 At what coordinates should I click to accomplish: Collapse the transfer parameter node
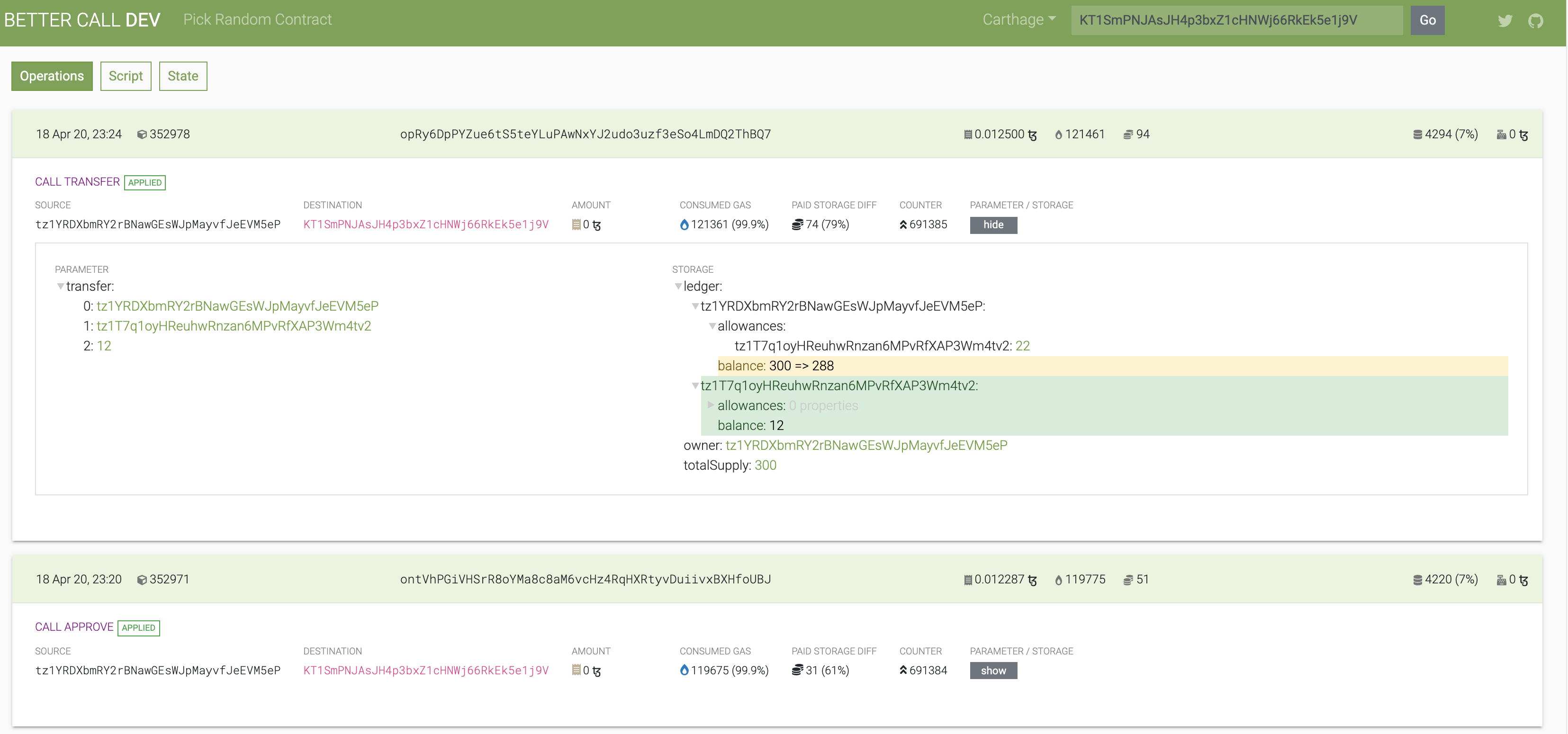point(60,286)
